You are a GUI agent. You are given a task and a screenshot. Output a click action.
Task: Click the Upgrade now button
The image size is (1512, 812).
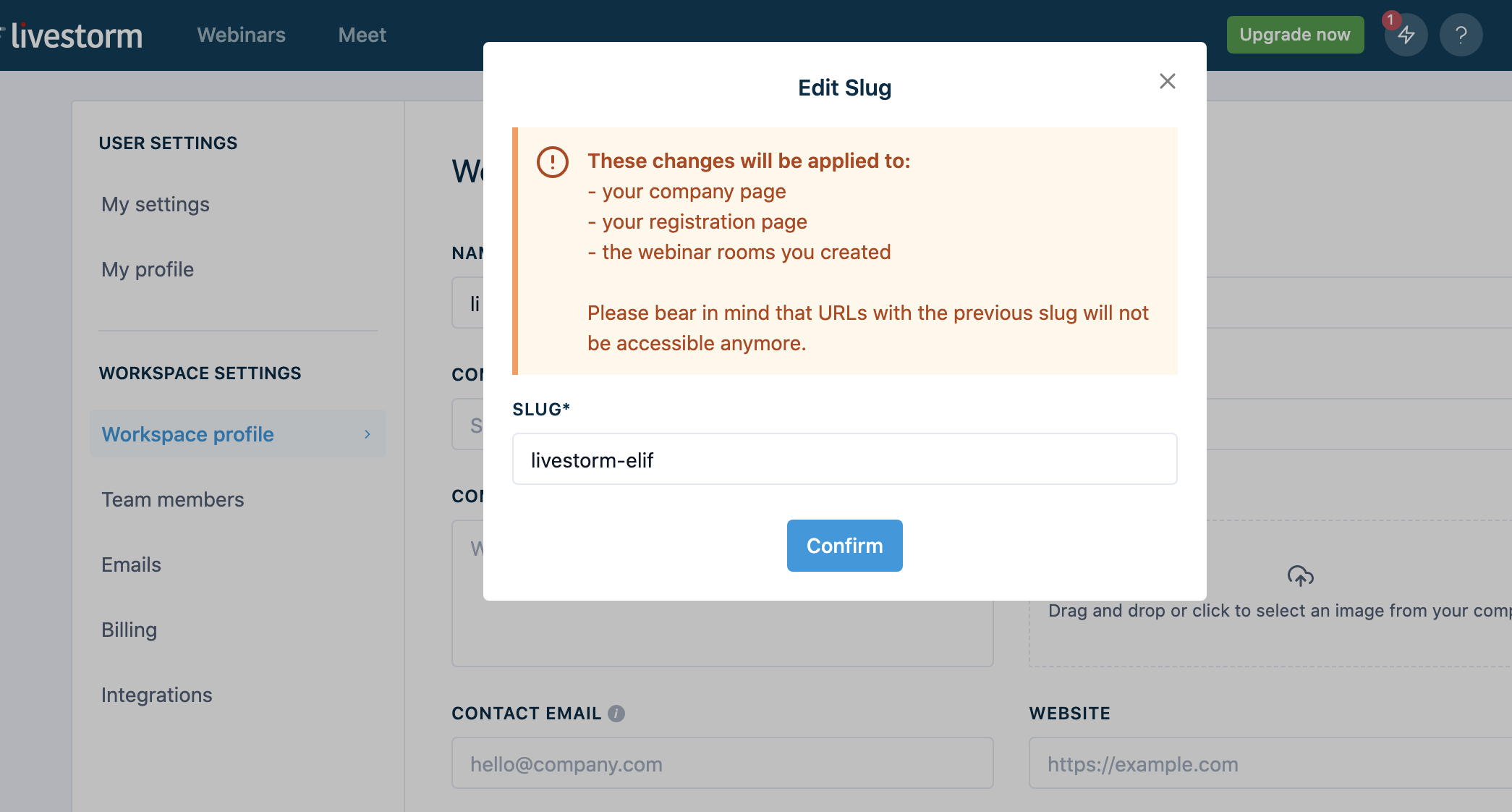(x=1295, y=35)
